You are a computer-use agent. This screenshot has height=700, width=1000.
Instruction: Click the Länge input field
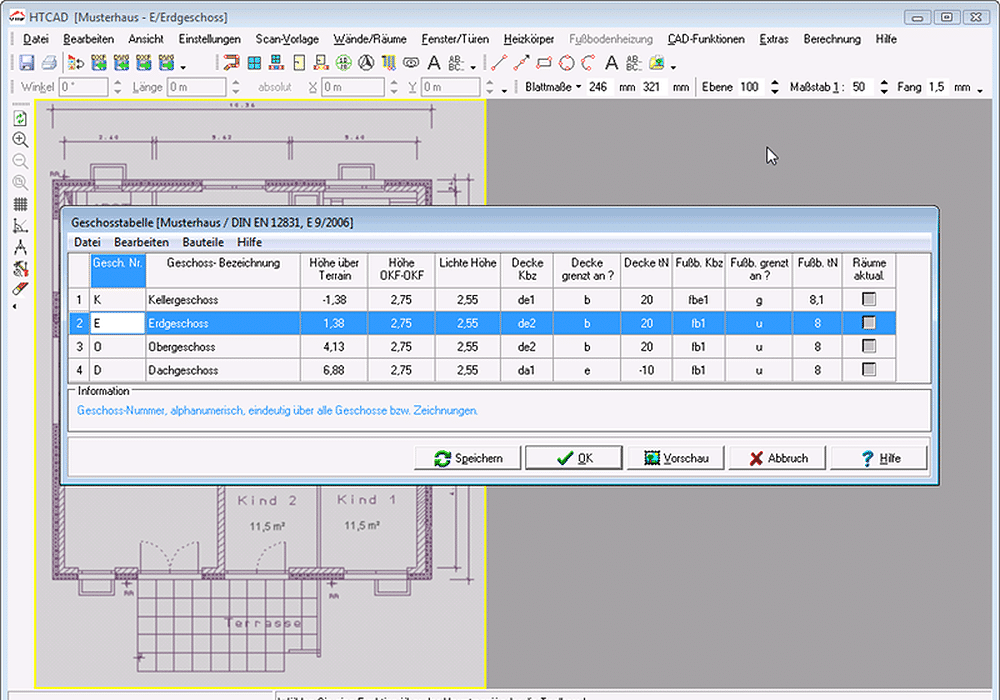pos(196,87)
